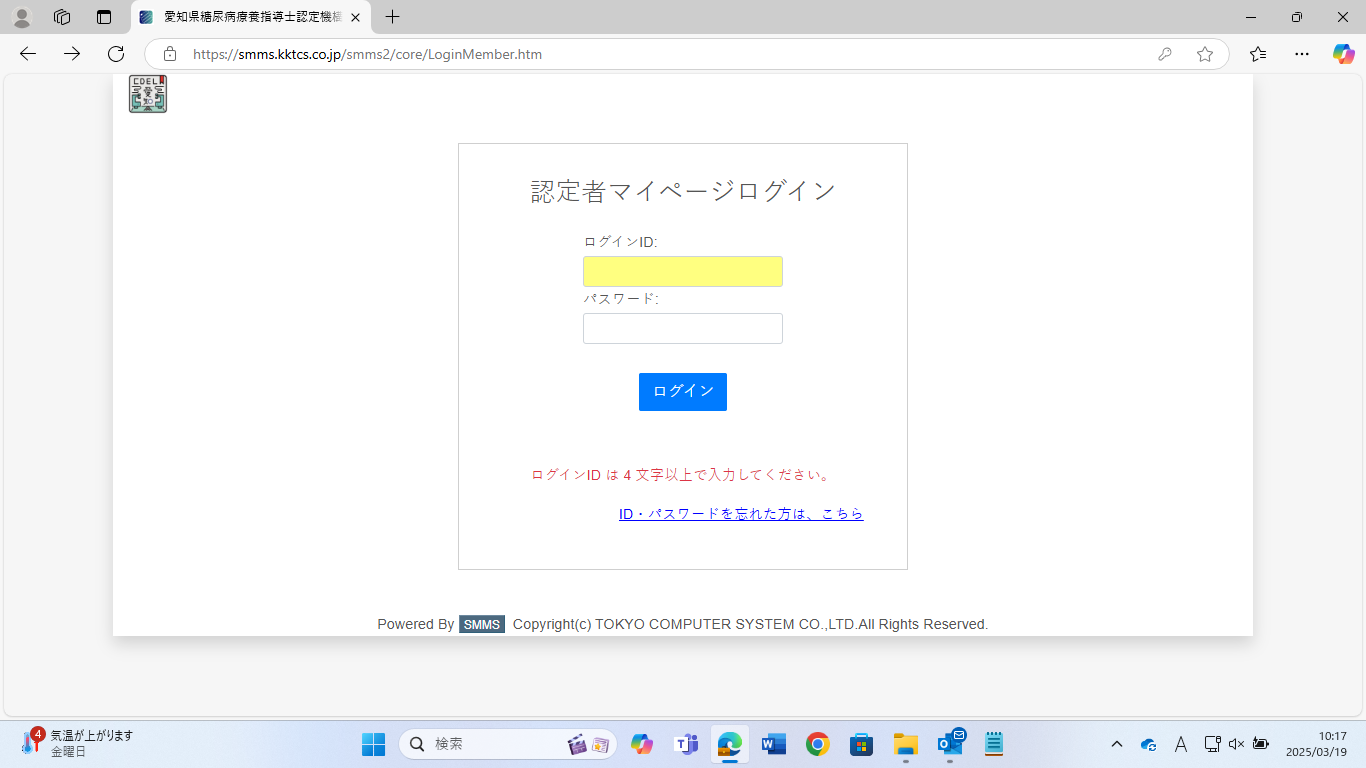Open browser Settings and more menu
The width and height of the screenshot is (1366, 768).
pyautogui.click(x=1301, y=54)
